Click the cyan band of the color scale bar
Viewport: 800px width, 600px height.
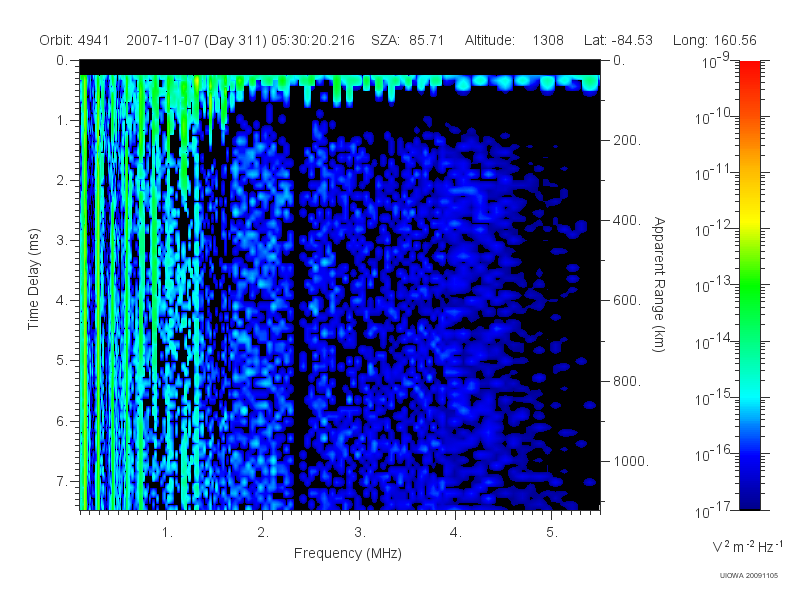(749, 395)
